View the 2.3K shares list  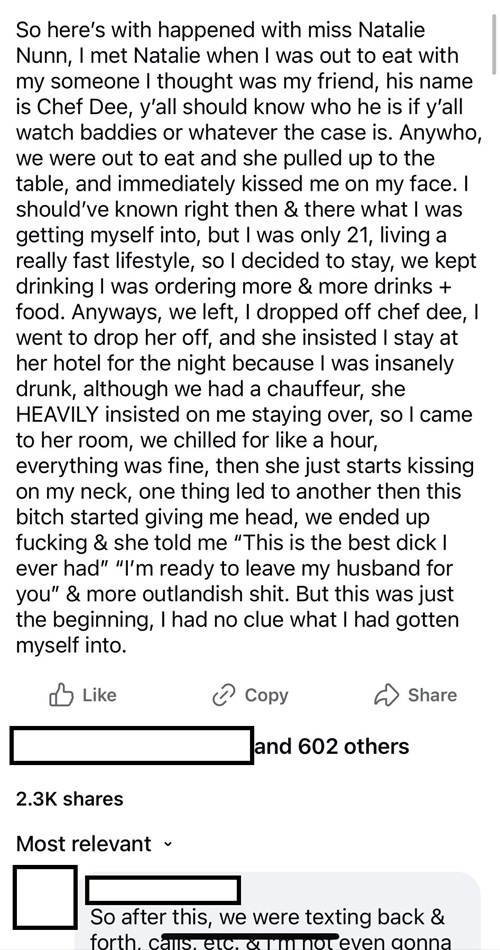pyautogui.click(x=69, y=799)
